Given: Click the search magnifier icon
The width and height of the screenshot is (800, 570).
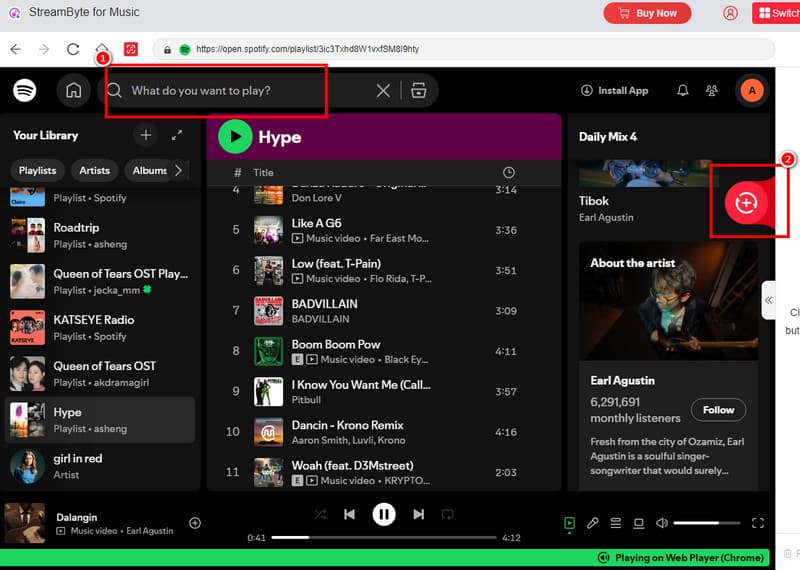Looking at the screenshot, I should coord(114,90).
